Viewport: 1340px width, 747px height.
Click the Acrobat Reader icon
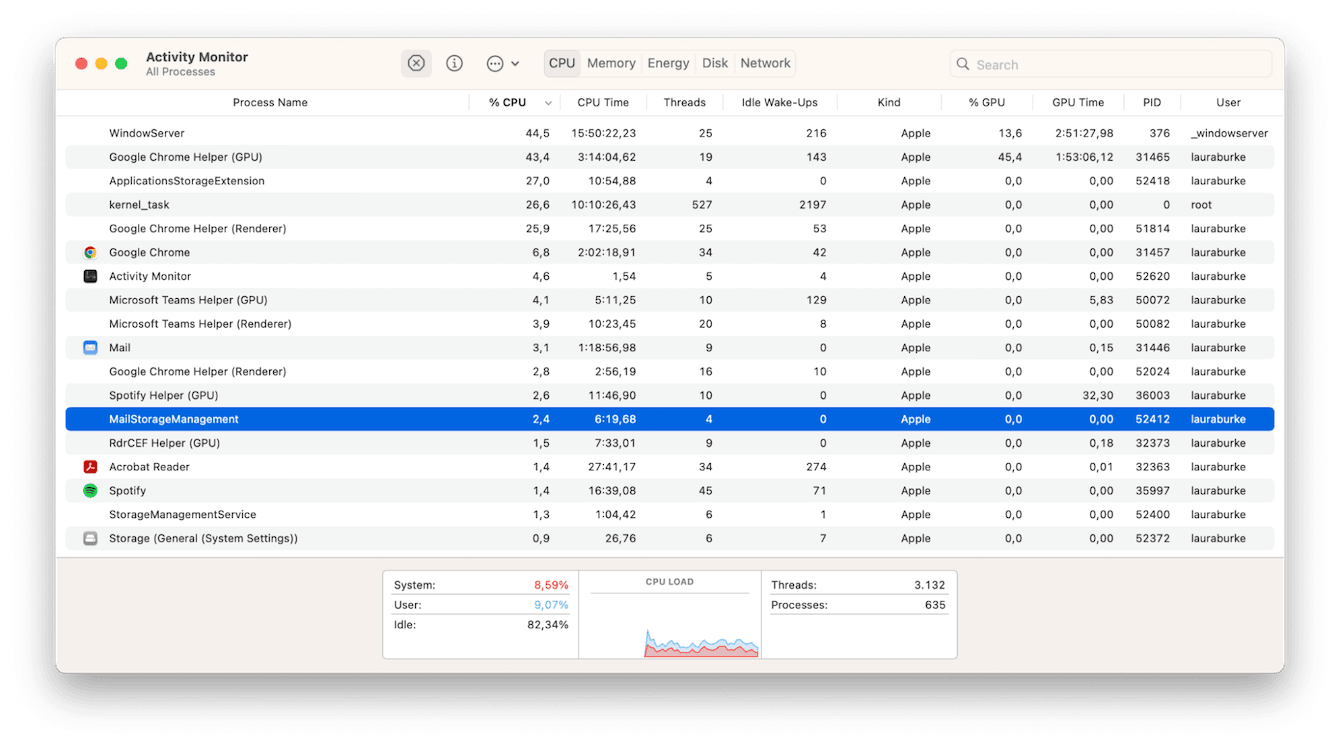(x=90, y=467)
